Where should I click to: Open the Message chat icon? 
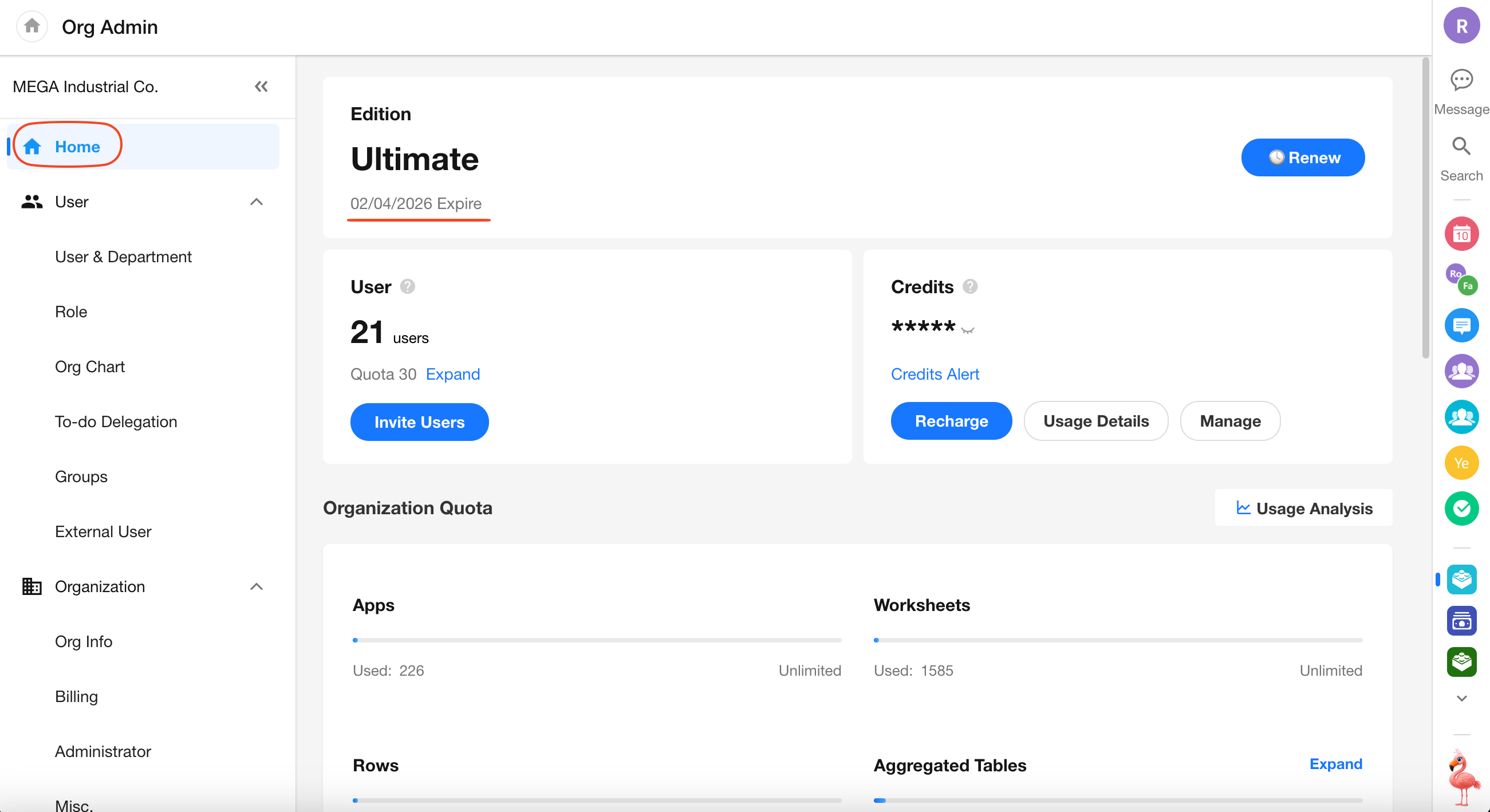point(1461,80)
